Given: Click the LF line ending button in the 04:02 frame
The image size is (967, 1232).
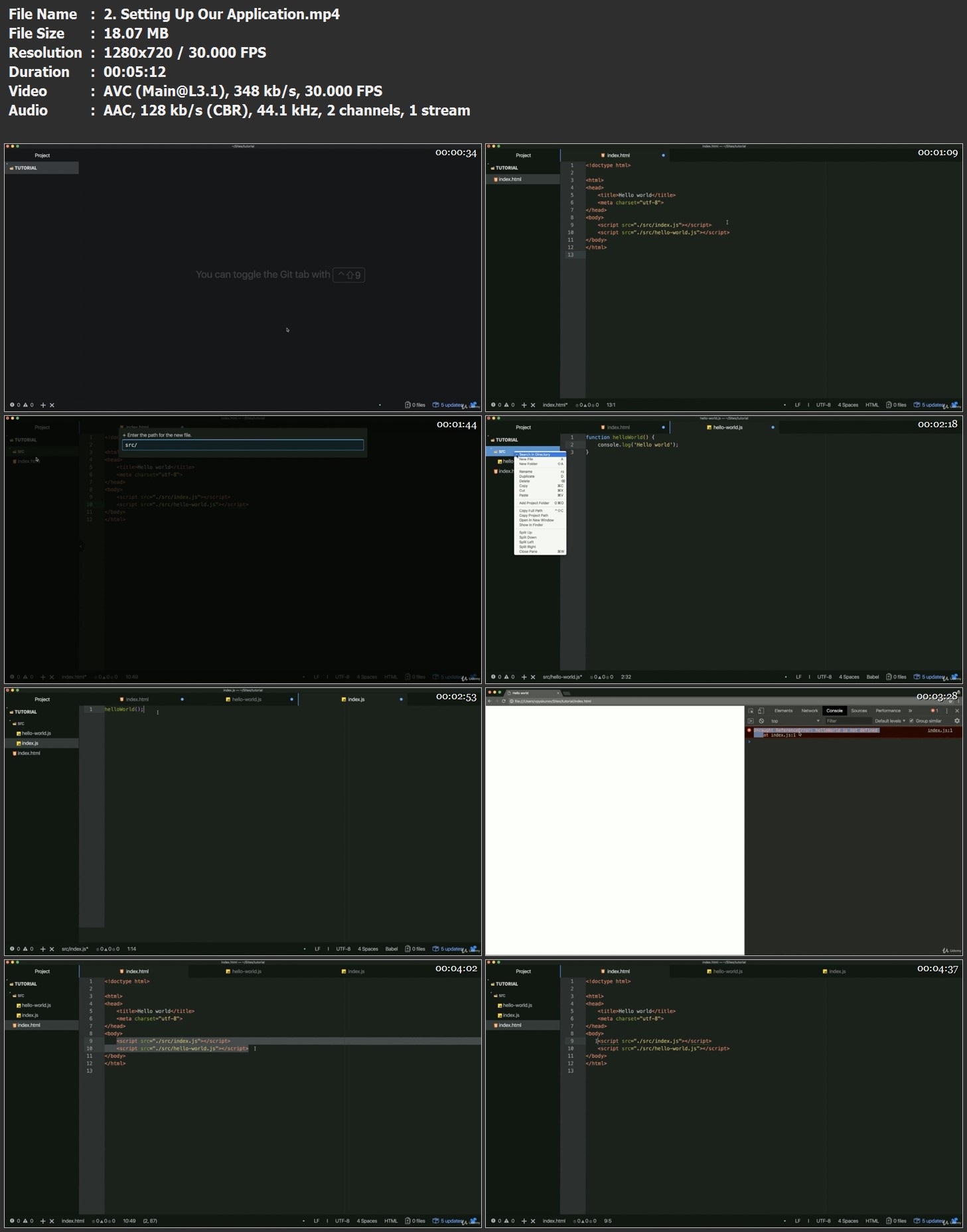Looking at the screenshot, I should click(317, 1221).
